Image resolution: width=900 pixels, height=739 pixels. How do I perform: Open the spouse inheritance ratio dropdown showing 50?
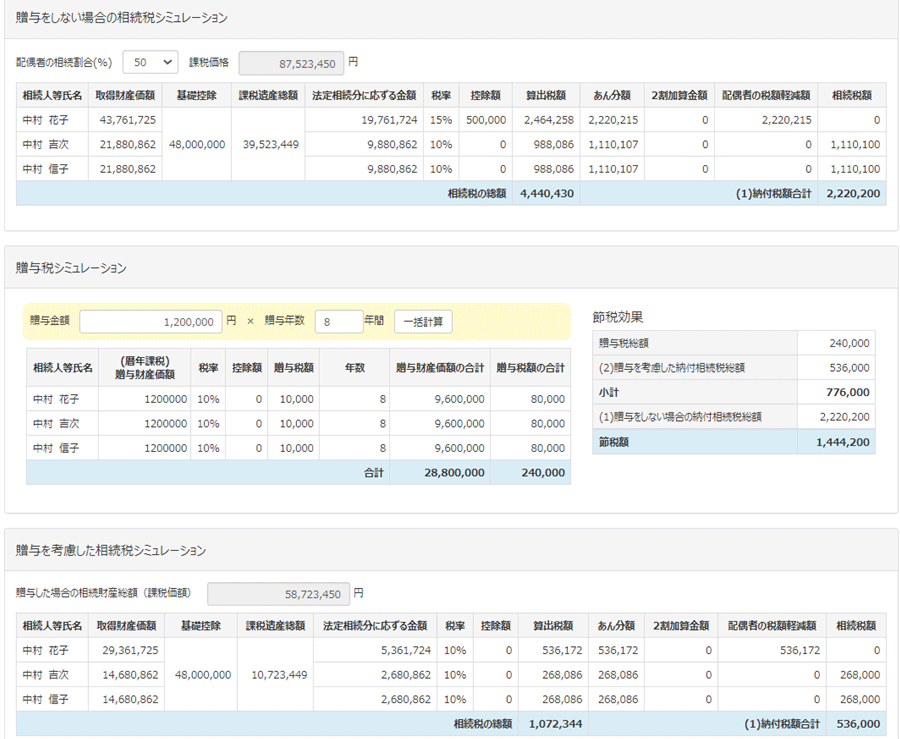pyautogui.click(x=150, y=62)
